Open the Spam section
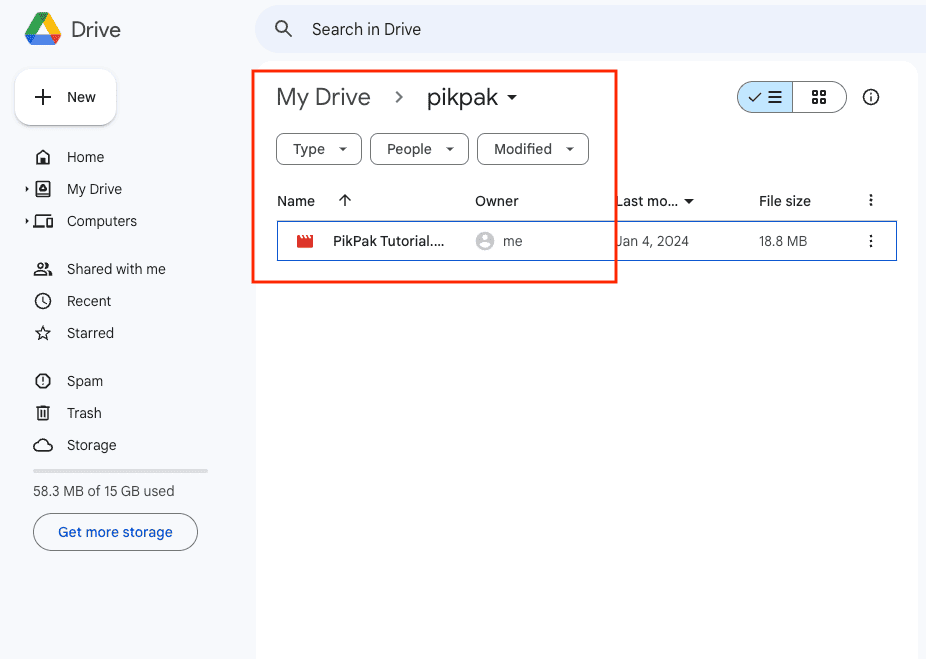The image size is (926, 659). coord(85,381)
